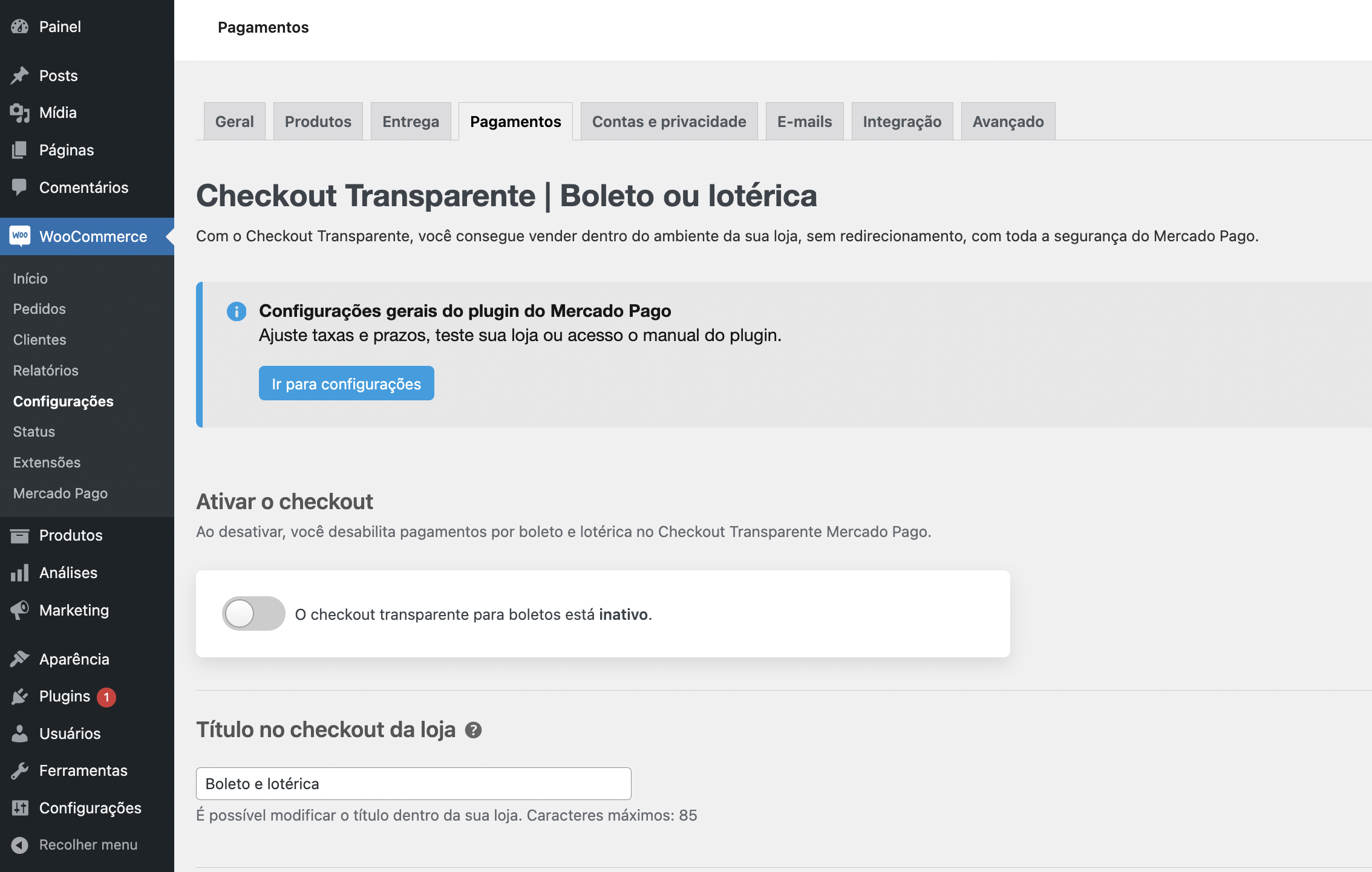
Task: Click the Comentários speech bubble icon
Action: (20, 187)
